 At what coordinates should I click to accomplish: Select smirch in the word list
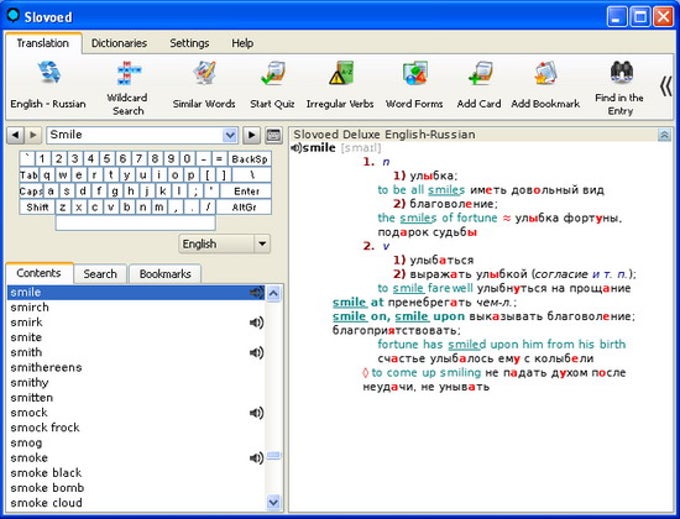tap(136, 307)
